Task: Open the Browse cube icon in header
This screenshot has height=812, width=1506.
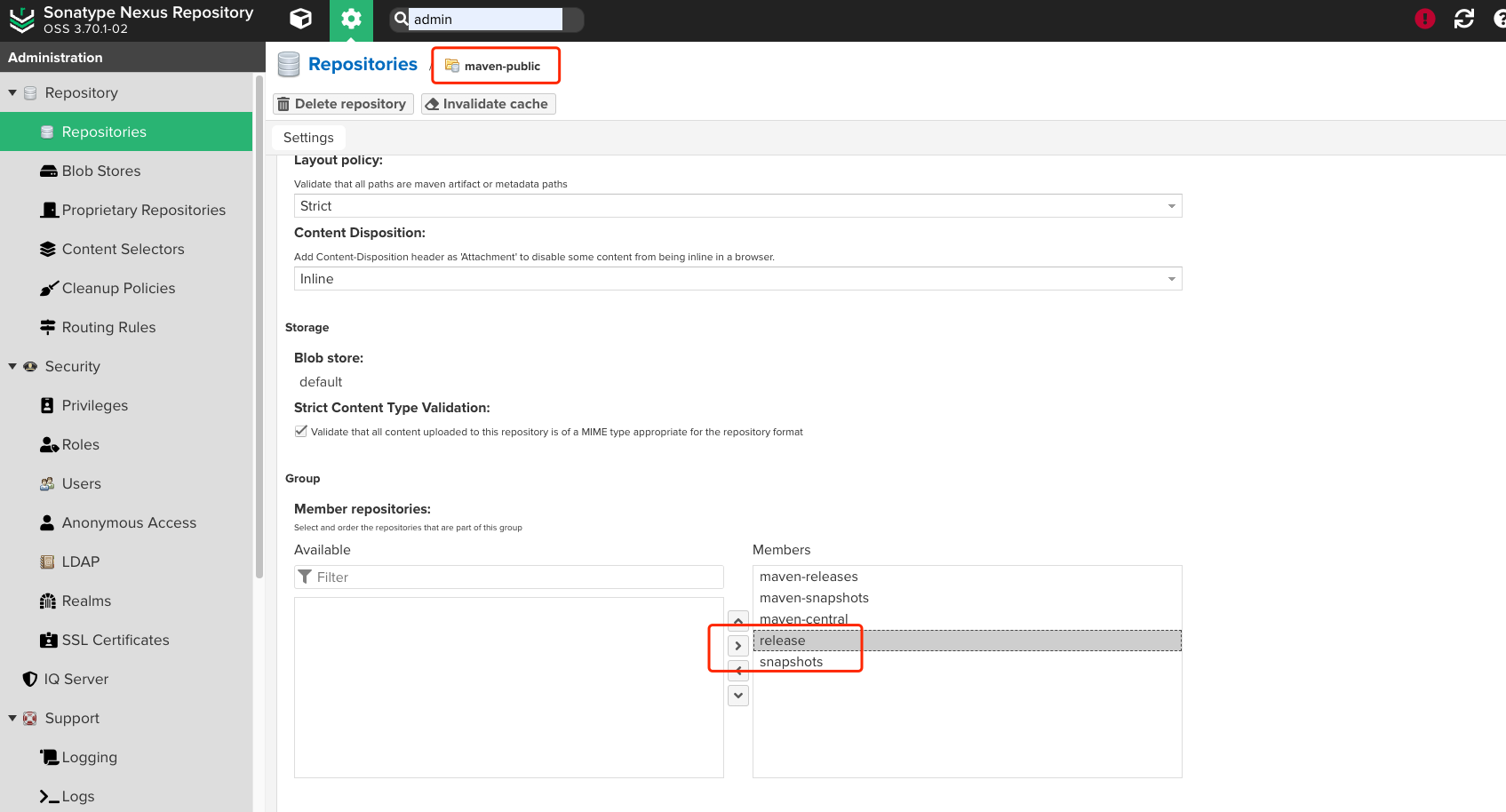Action: (x=301, y=19)
